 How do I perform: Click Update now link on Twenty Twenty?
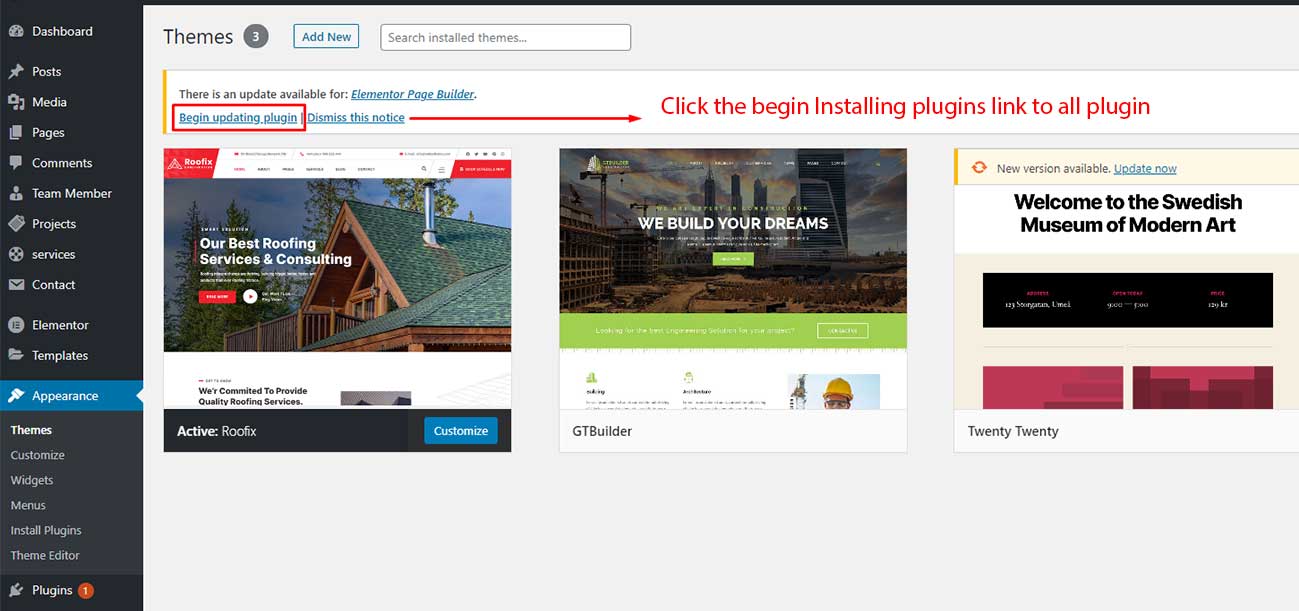1145,168
